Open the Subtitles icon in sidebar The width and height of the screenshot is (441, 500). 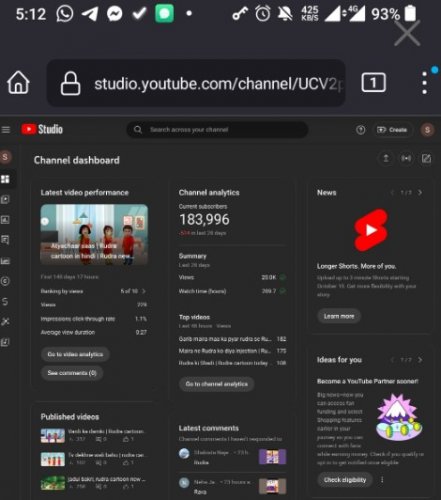tap(5, 261)
